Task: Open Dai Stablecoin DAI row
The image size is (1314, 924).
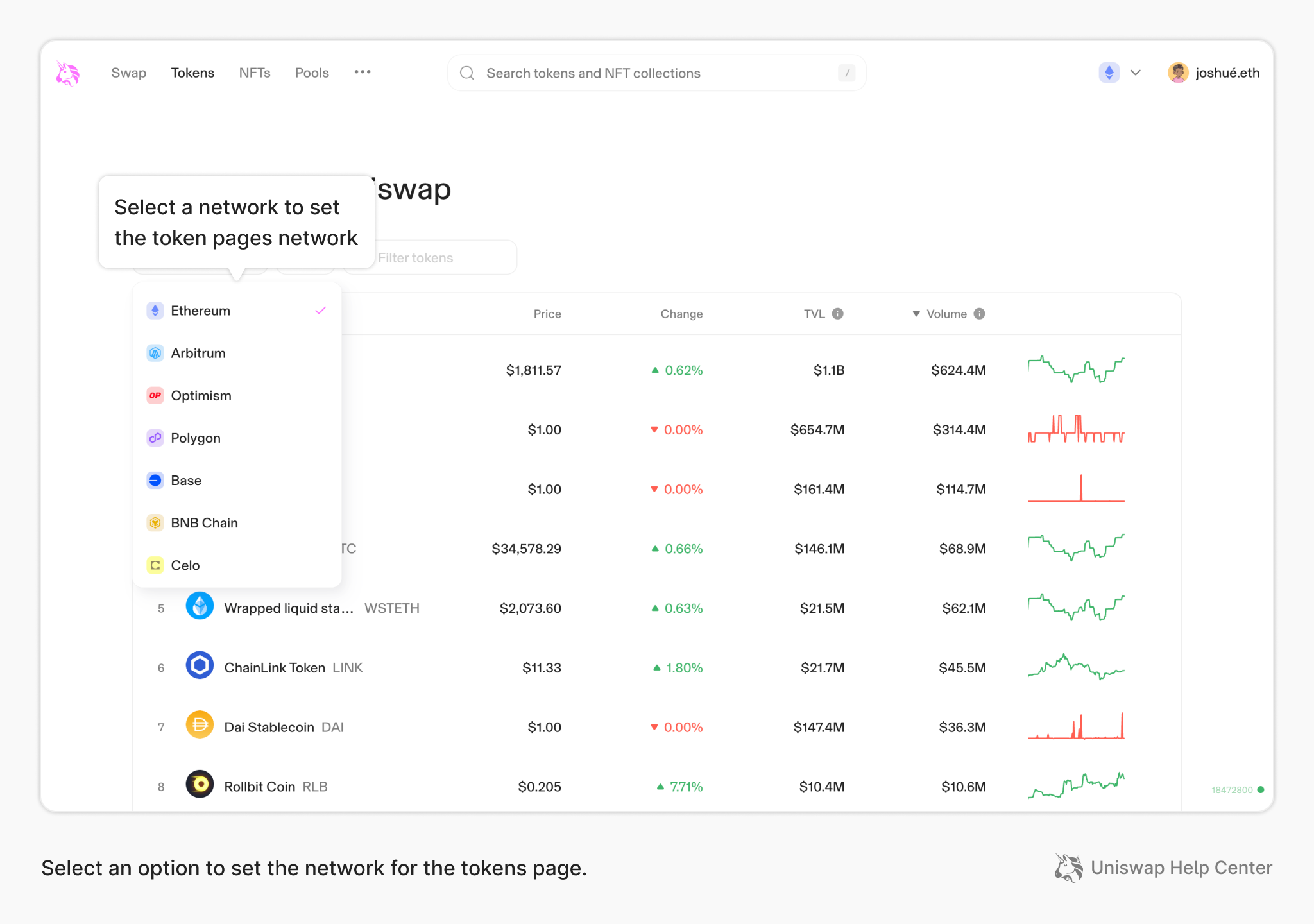Action: (x=656, y=727)
